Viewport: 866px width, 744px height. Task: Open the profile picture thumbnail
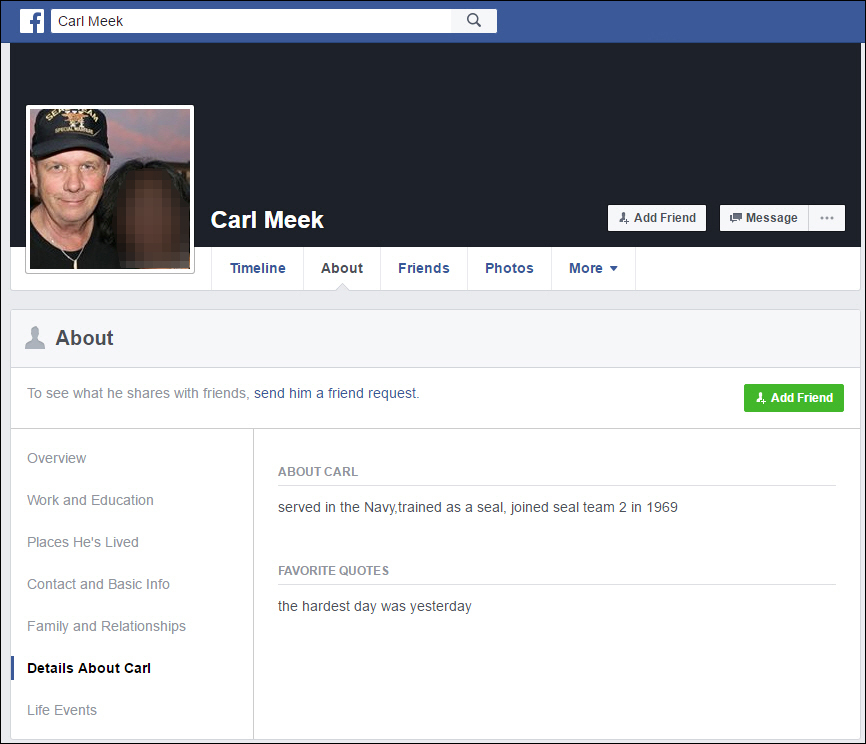(110, 189)
